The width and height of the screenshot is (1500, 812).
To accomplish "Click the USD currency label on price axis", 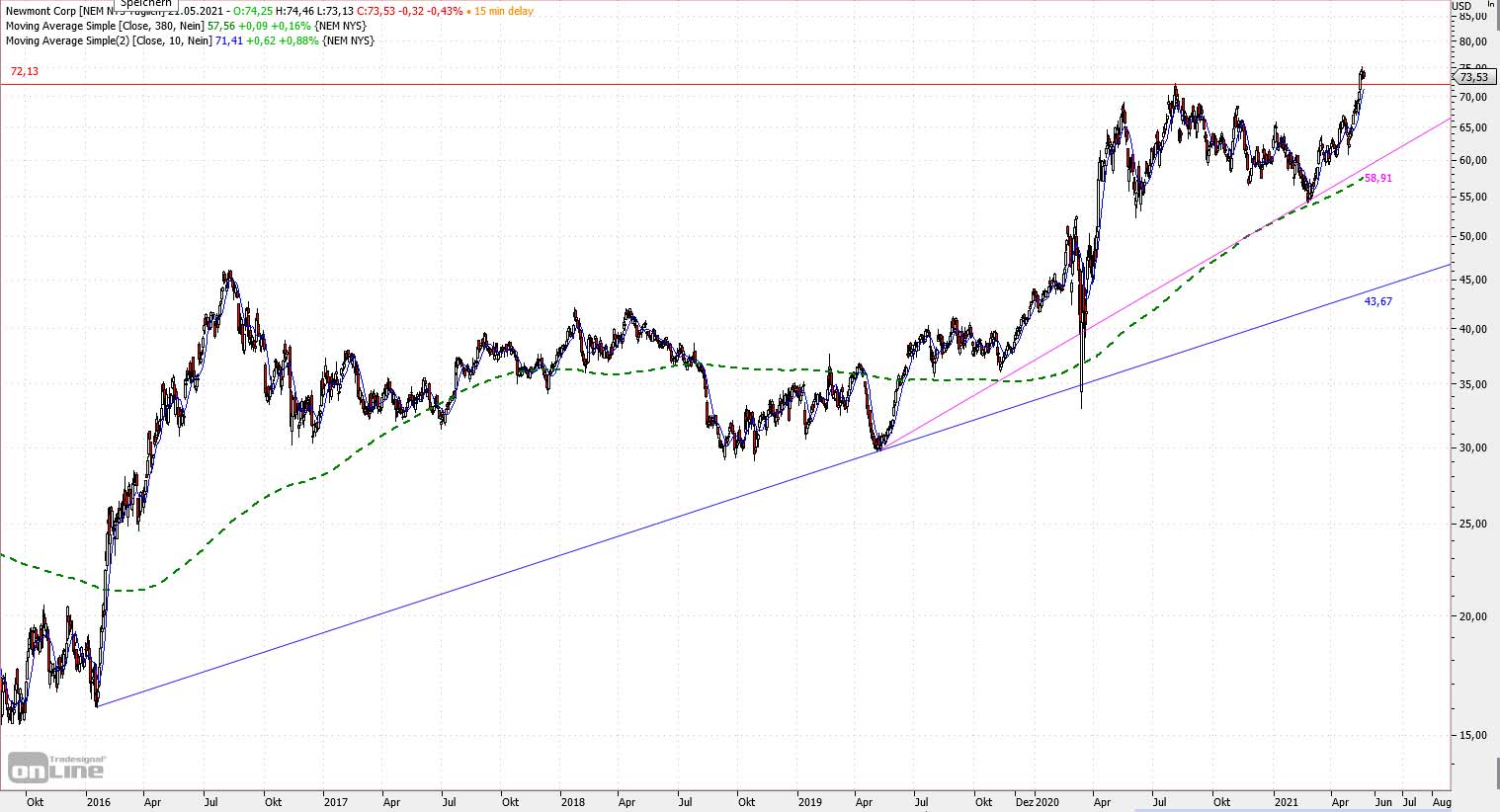I will click(x=1462, y=5).
